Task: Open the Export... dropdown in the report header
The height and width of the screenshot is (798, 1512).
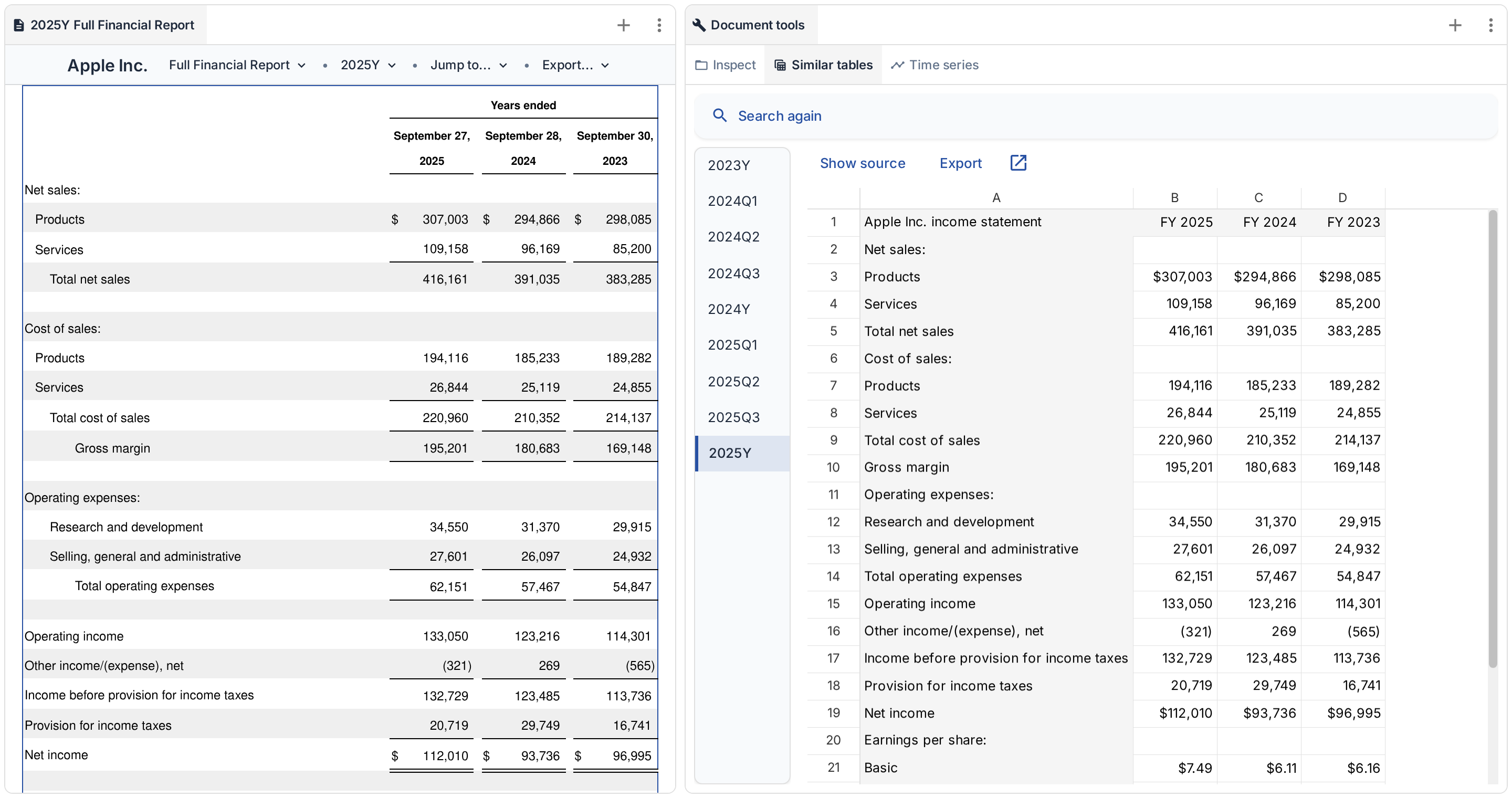Action: pos(575,65)
